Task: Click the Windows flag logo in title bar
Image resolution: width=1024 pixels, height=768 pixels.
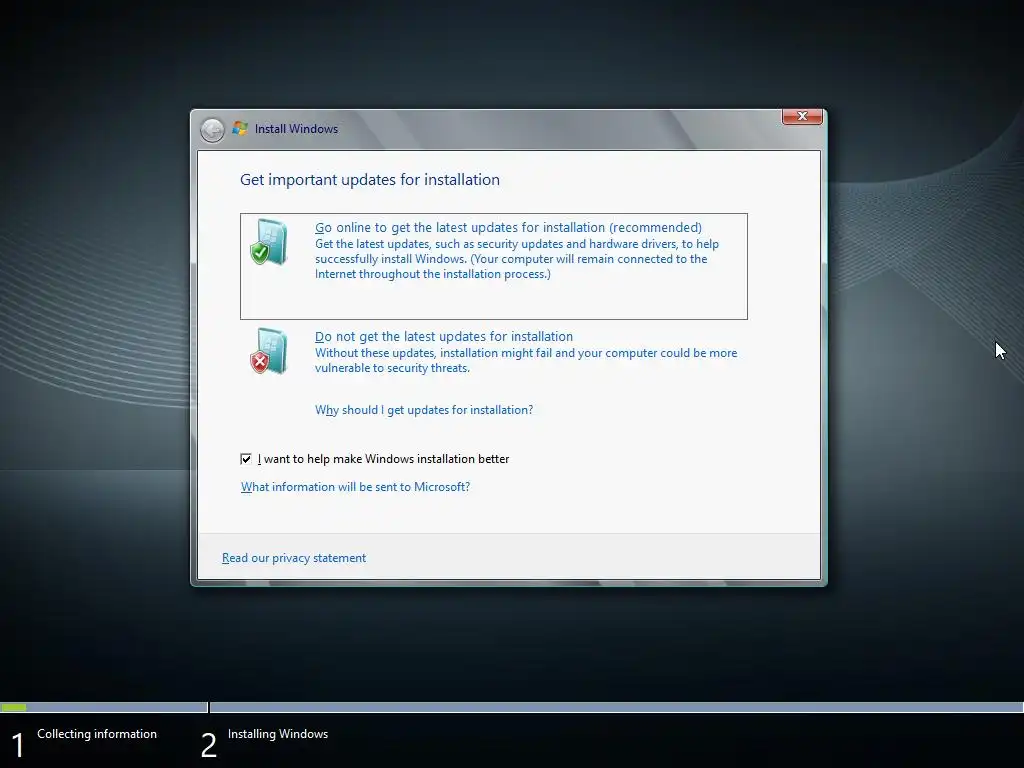Action: point(240,128)
